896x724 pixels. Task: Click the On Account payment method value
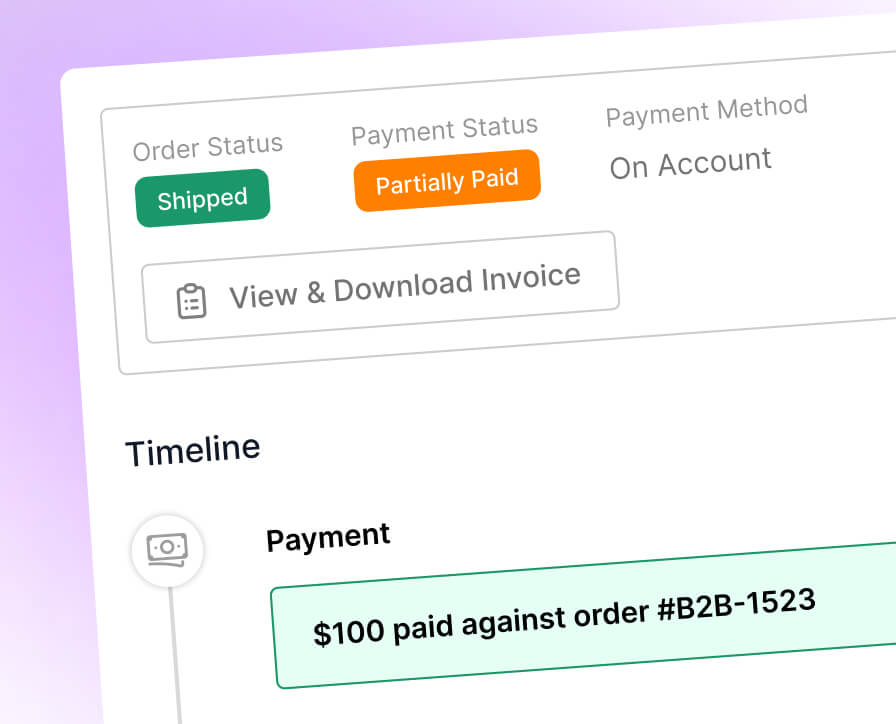click(x=691, y=163)
